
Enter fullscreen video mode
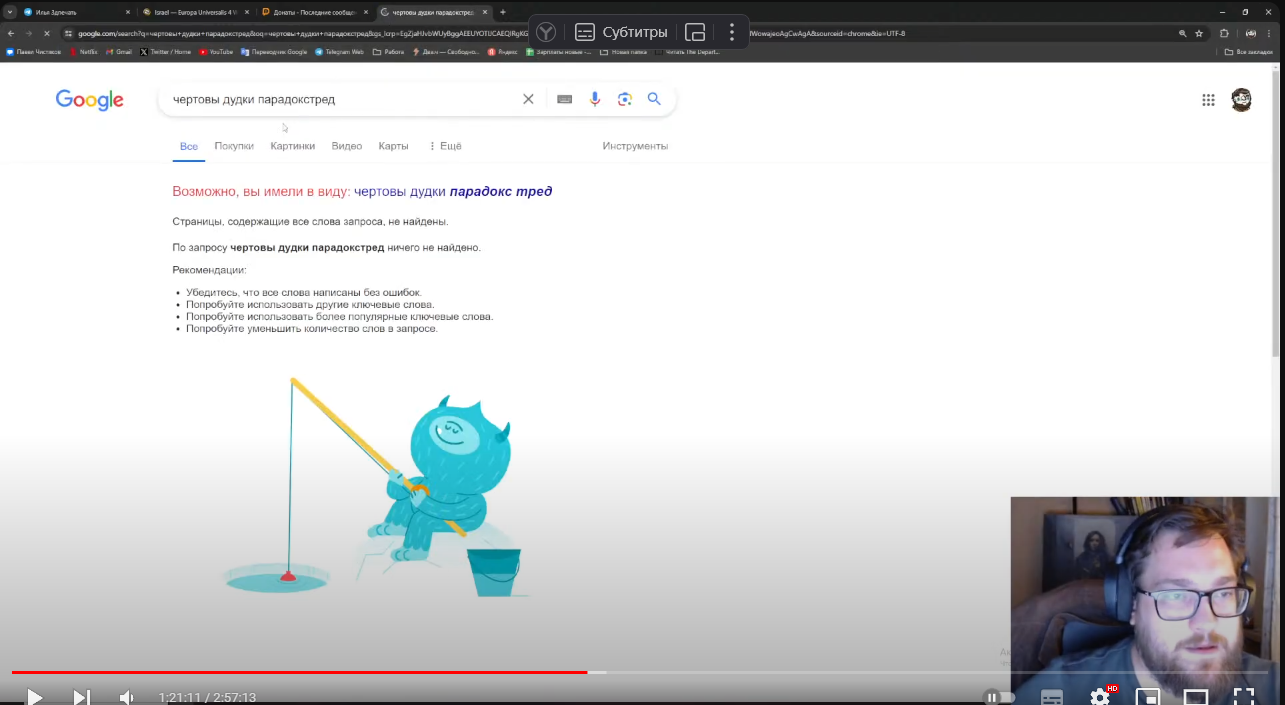pos(1243,697)
